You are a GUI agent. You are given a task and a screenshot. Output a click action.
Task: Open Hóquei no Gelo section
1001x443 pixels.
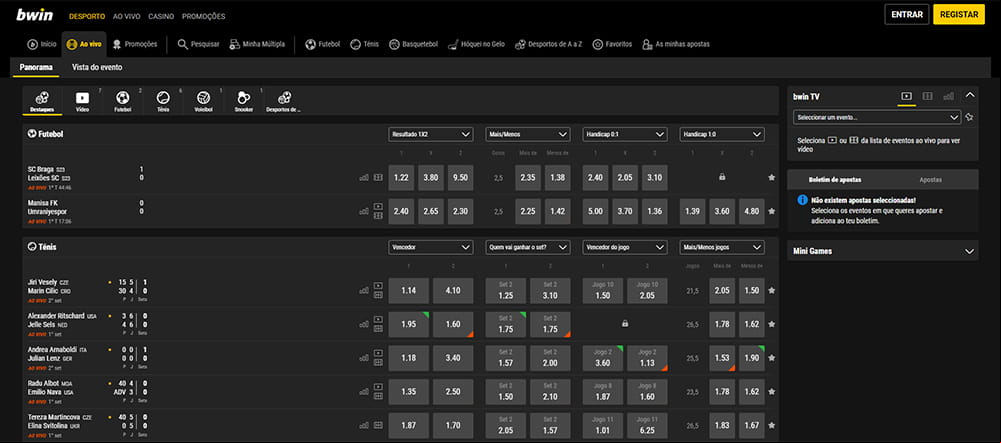(x=476, y=44)
